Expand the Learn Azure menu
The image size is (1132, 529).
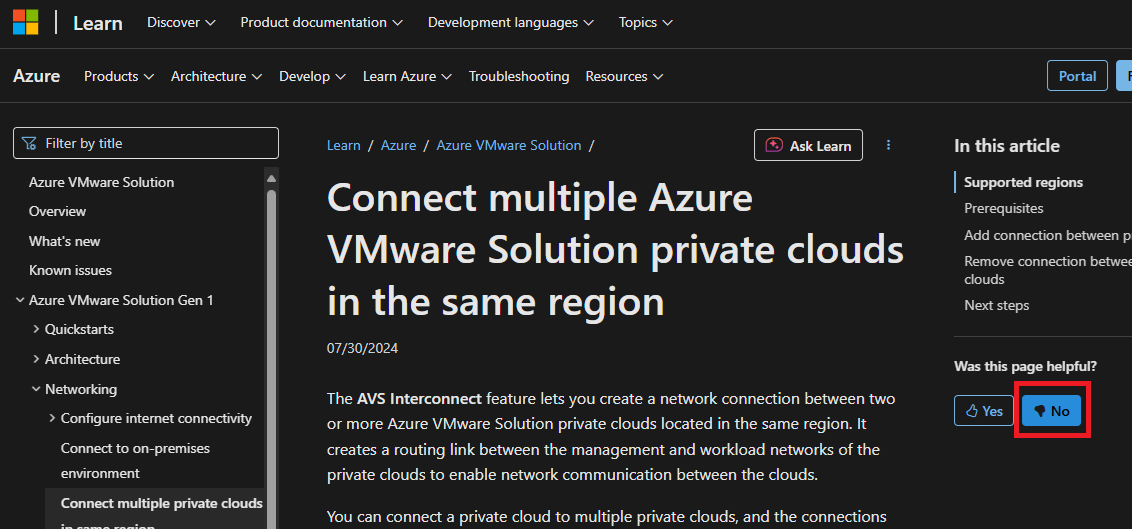click(x=407, y=76)
